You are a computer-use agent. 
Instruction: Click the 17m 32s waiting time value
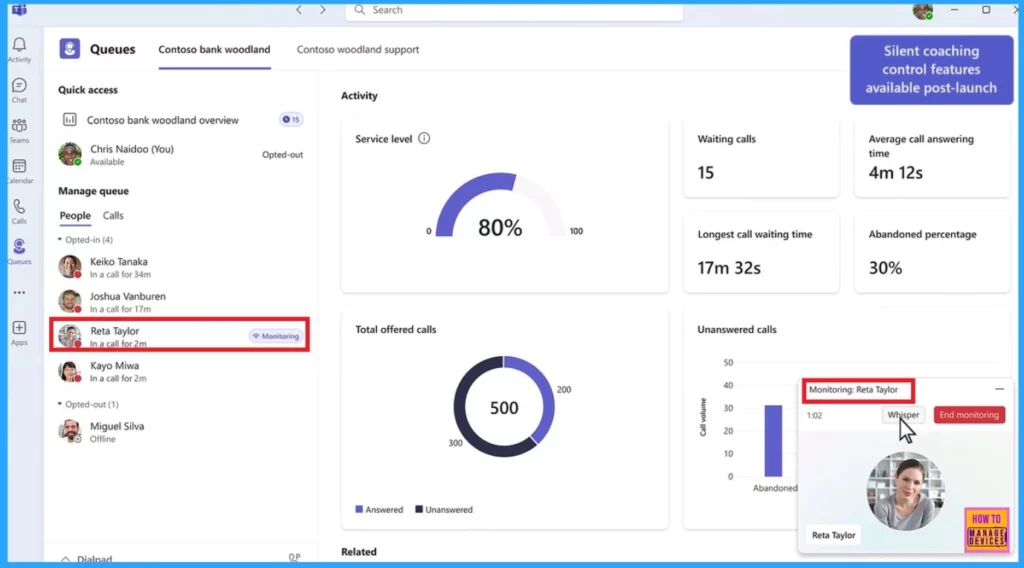(729, 268)
